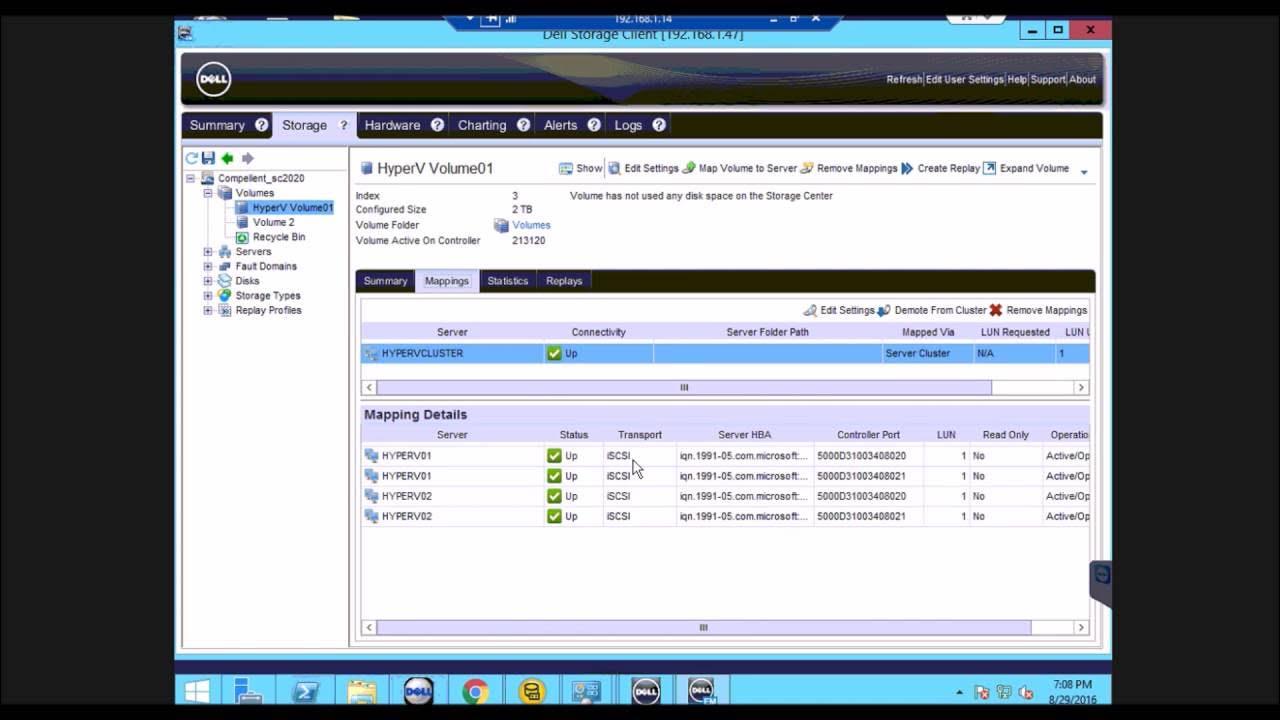Collapse the Compellent_sc2020 tree node

click(x=191, y=178)
